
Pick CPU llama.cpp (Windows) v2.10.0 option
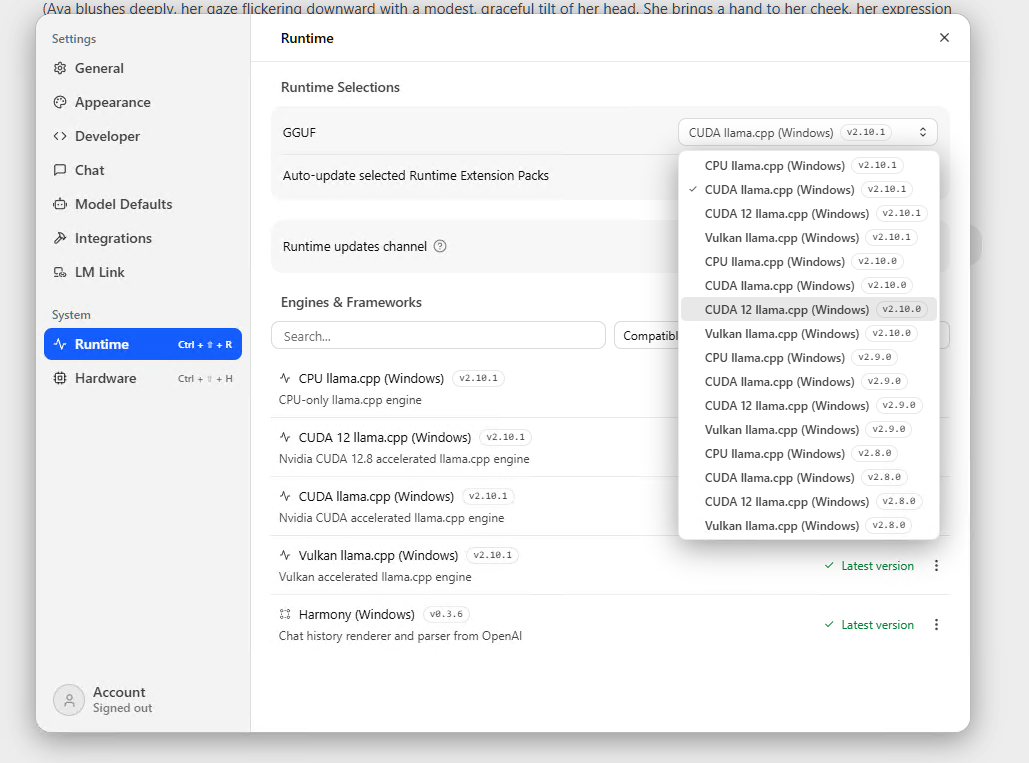808,262
